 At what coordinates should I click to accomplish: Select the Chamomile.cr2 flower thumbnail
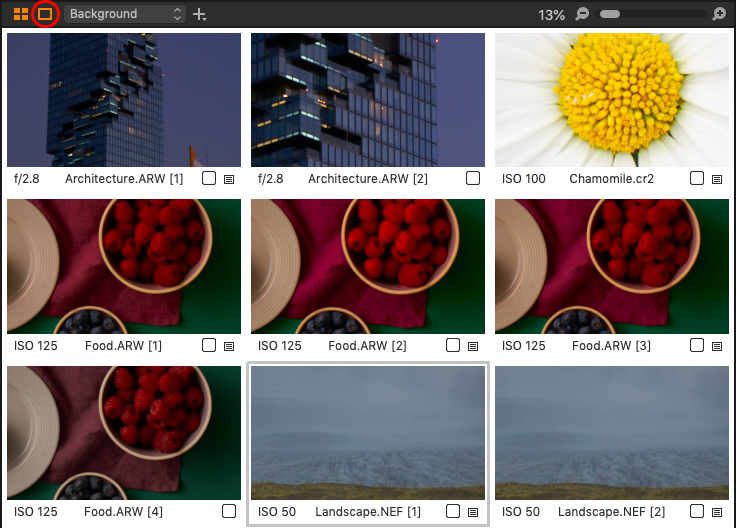(x=612, y=100)
